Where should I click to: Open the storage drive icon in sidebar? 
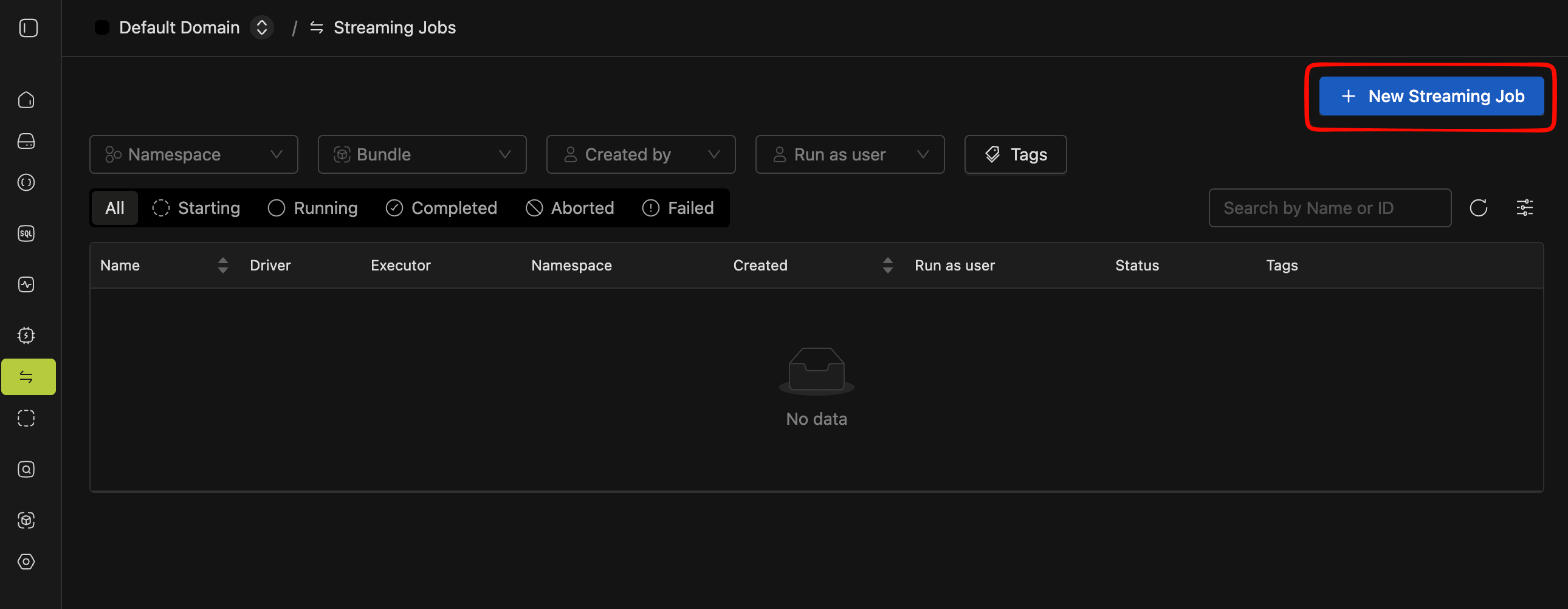click(x=26, y=141)
